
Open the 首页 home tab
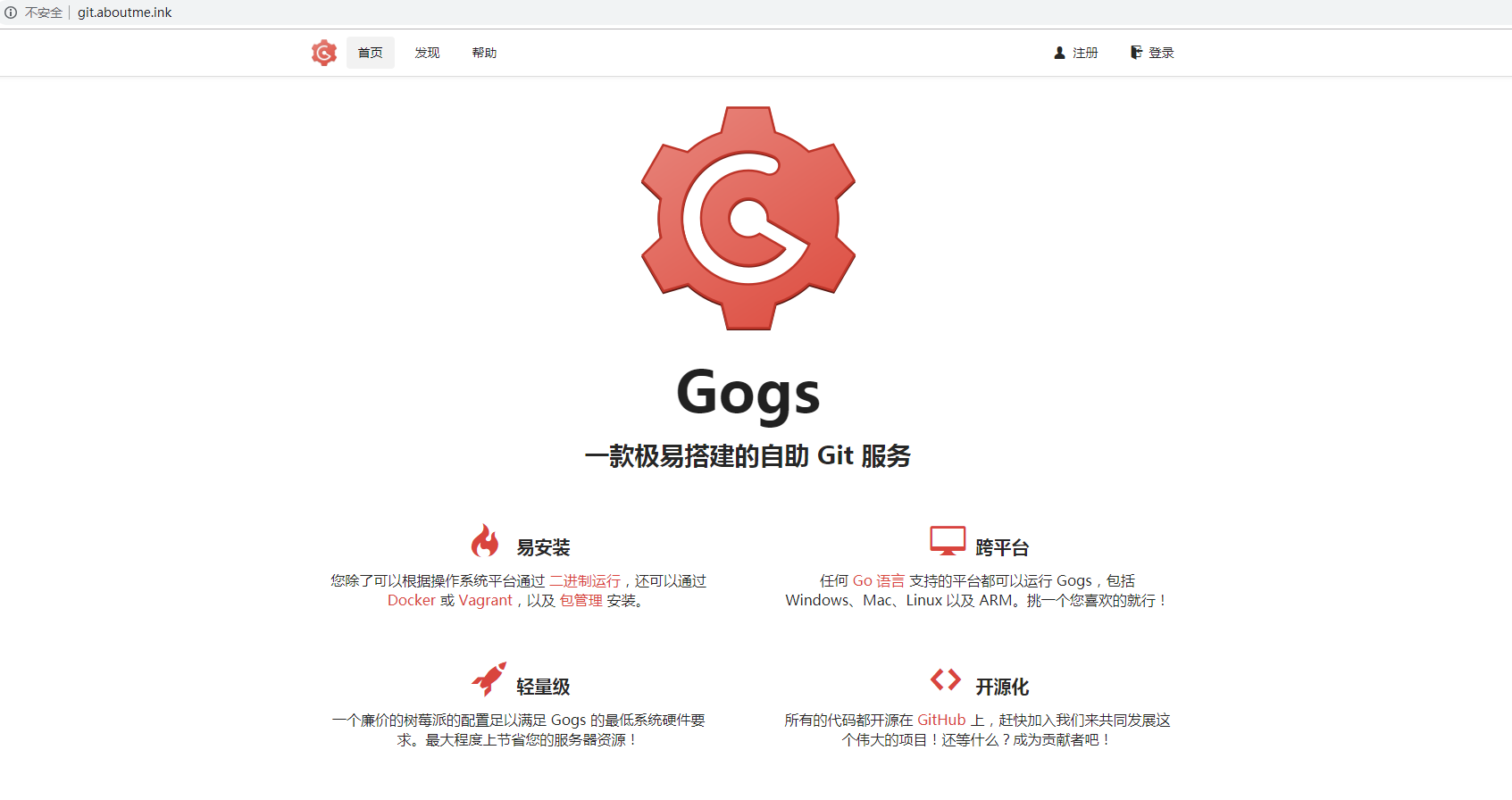pos(371,53)
